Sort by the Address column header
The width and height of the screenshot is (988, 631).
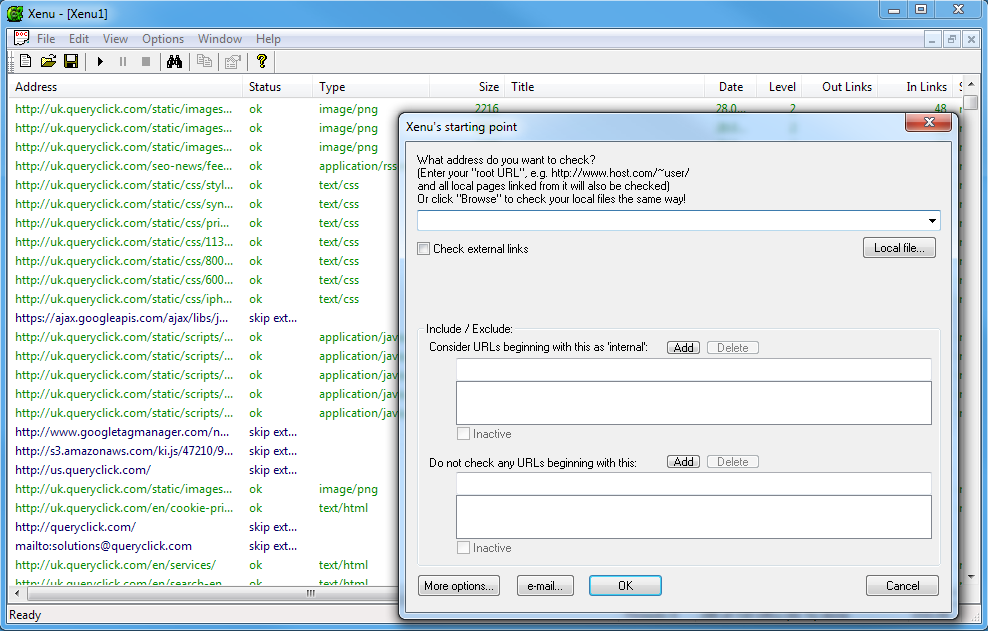point(125,87)
